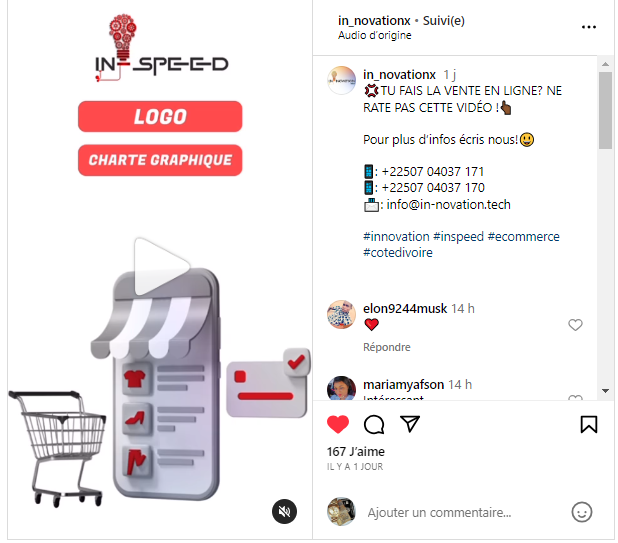Viewport: 618px width, 543px height.
Task: Open elon9244musk profile avatar
Action: [341, 314]
